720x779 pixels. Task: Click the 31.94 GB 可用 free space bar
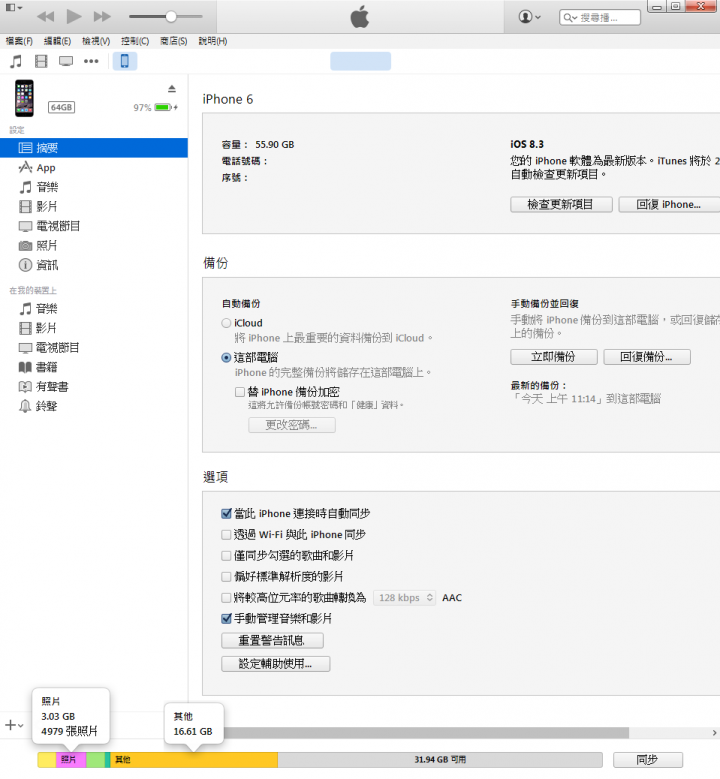tap(440, 760)
